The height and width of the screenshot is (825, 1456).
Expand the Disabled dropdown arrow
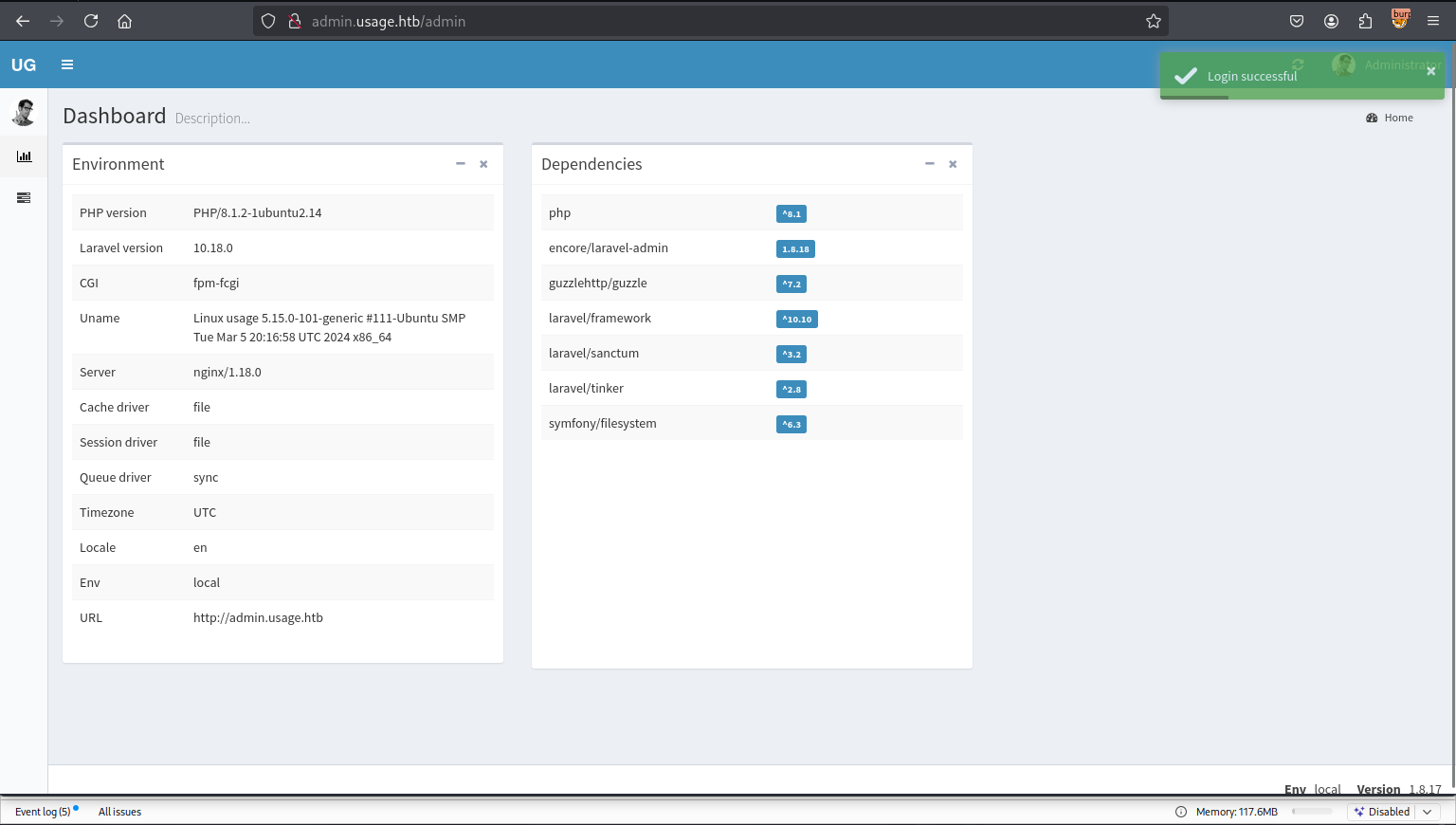1428,812
